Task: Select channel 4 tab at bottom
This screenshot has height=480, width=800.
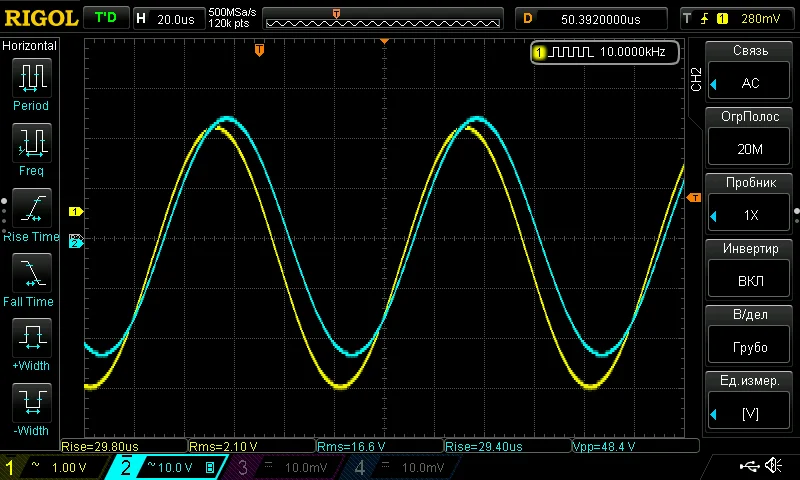Action: pos(402,467)
